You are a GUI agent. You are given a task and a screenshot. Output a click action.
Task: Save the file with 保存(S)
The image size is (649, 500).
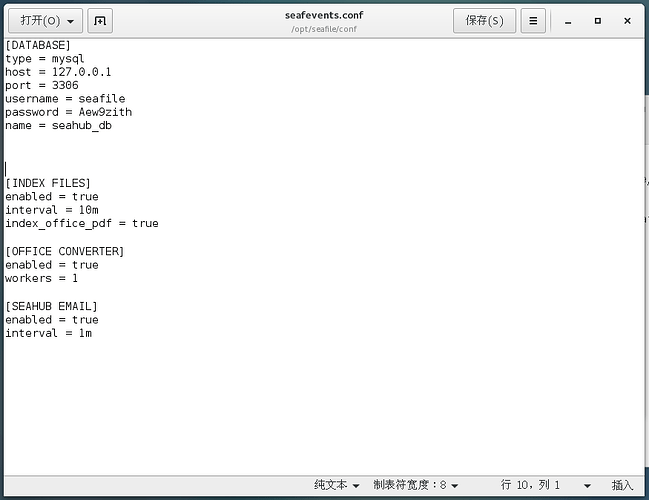[484, 20]
